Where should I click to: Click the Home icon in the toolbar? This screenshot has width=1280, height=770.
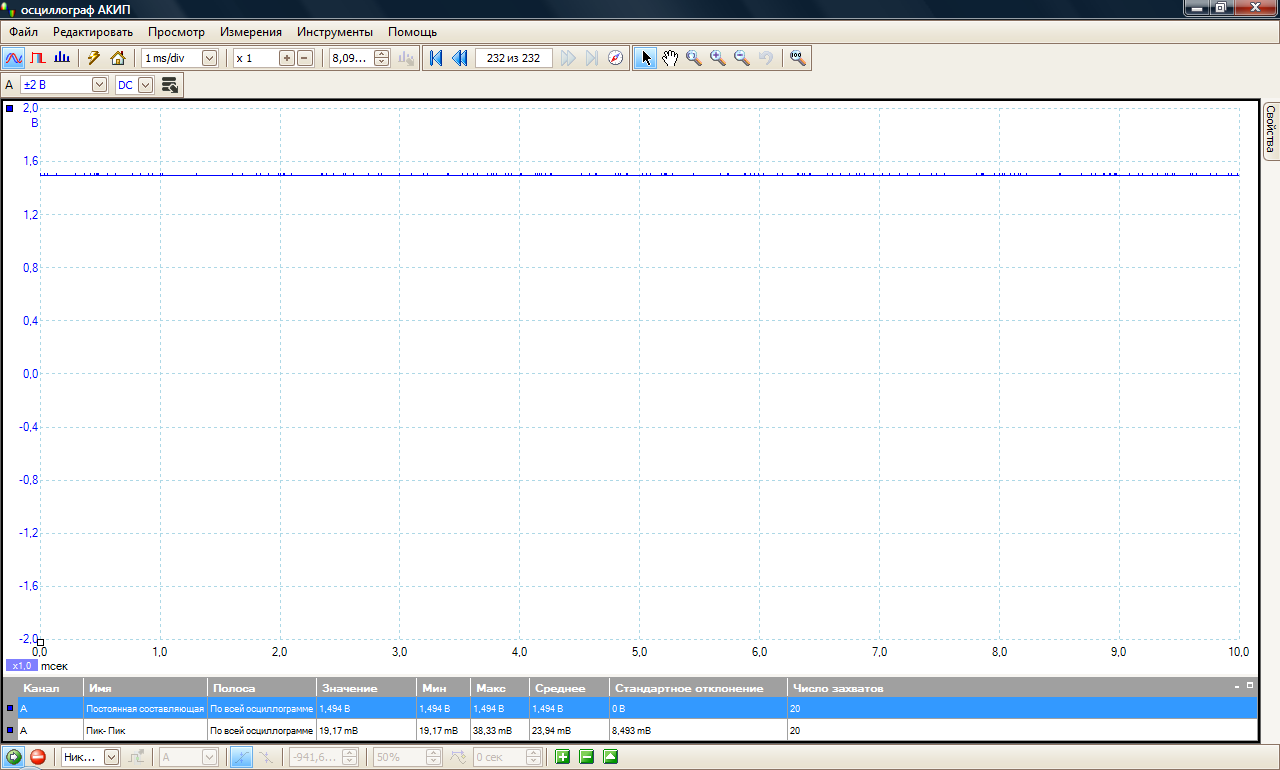coord(118,58)
